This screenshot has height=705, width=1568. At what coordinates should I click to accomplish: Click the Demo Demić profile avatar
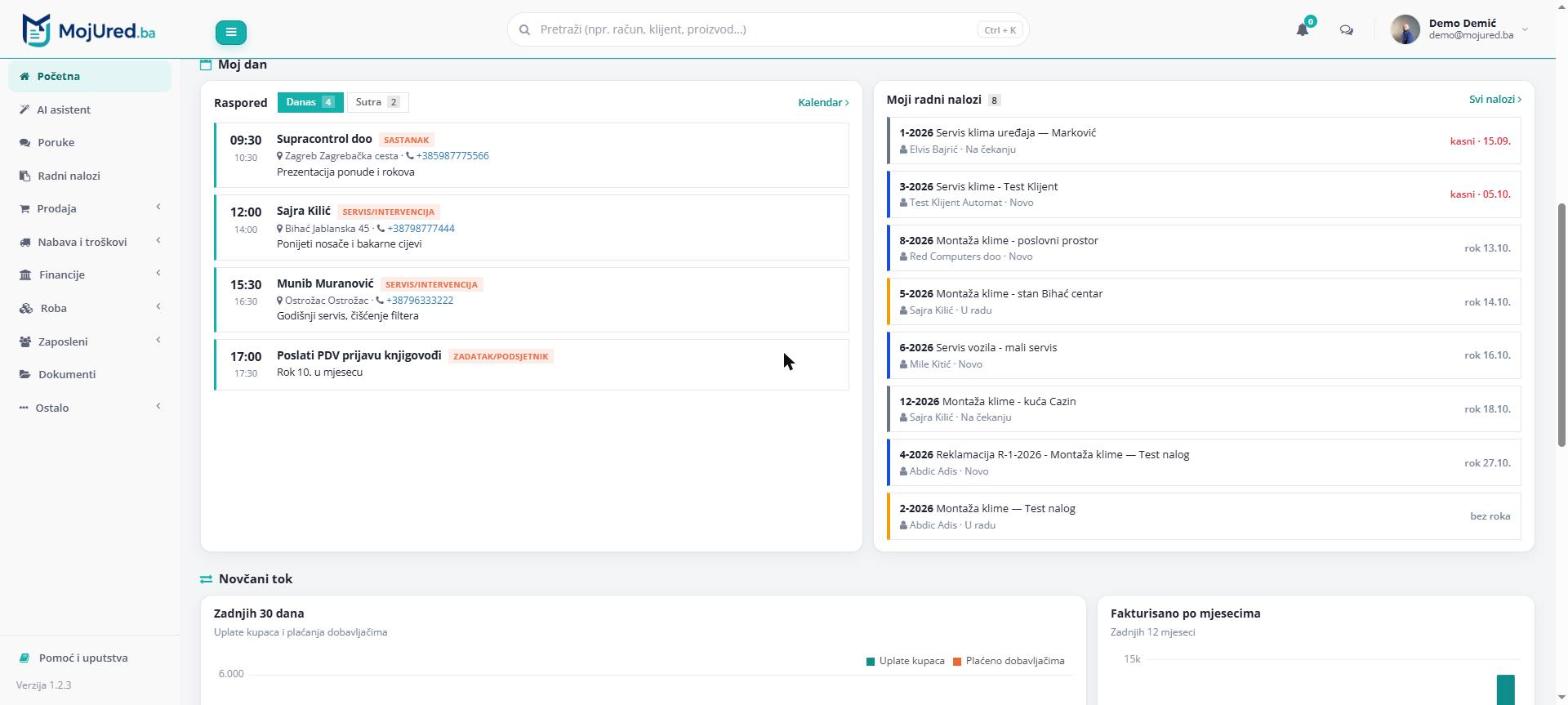(x=1405, y=30)
